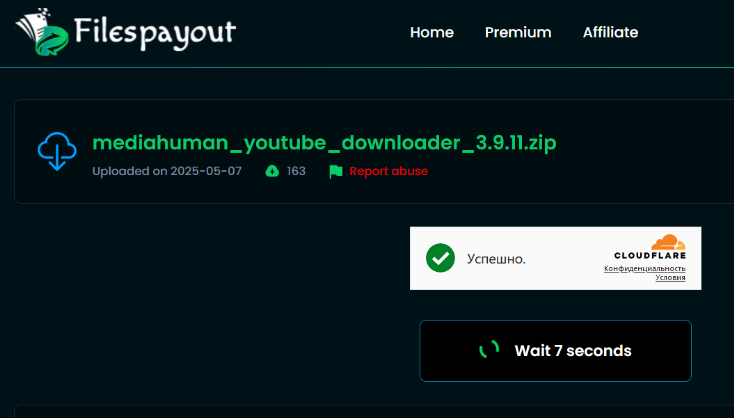
Task: Click the green download count cloud icon
Action: click(272, 171)
